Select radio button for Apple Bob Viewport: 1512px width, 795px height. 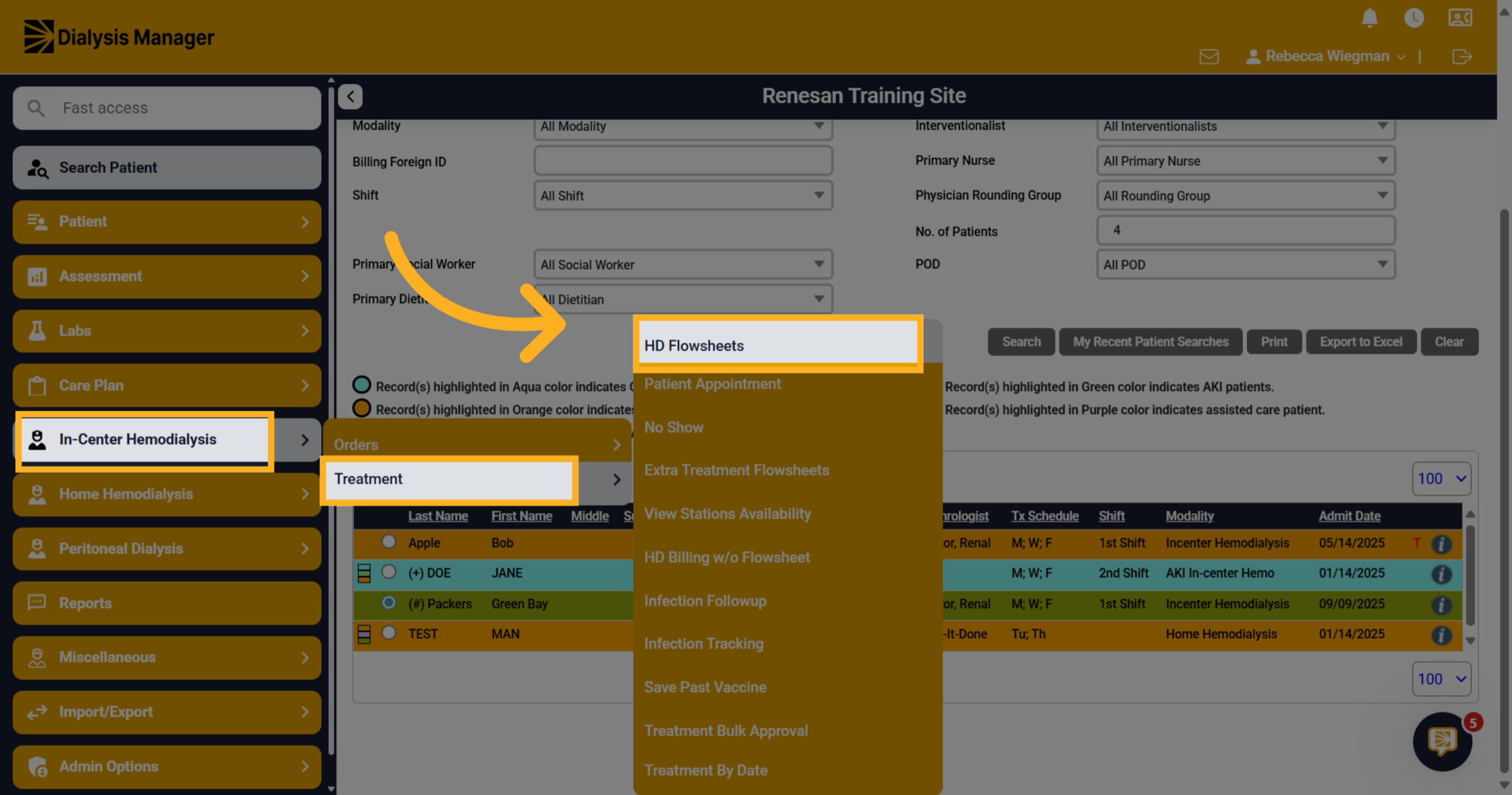(x=389, y=542)
